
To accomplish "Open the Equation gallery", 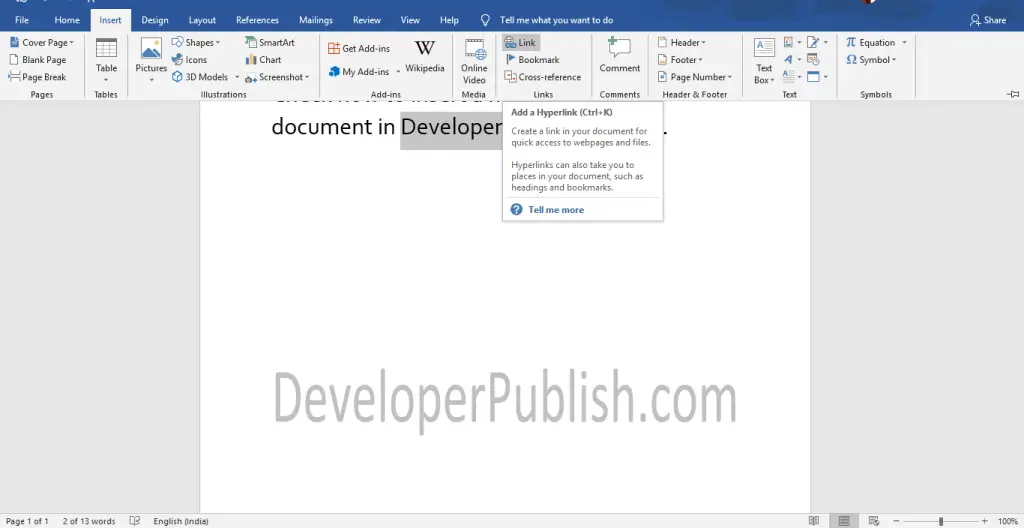I will (x=871, y=42).
